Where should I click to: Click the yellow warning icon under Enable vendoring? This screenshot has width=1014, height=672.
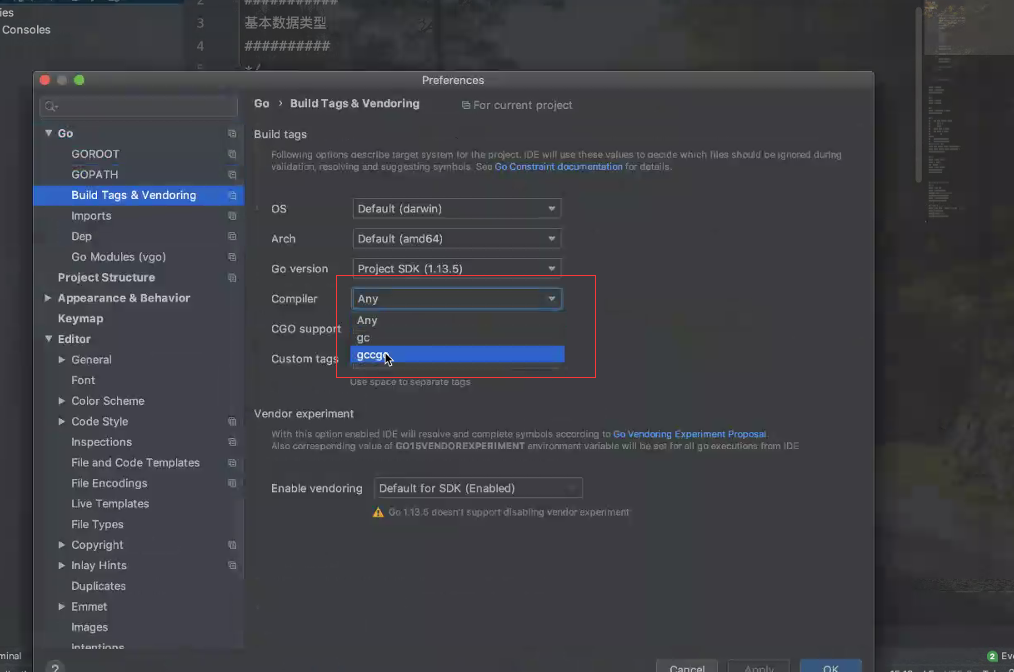[378, 512]
